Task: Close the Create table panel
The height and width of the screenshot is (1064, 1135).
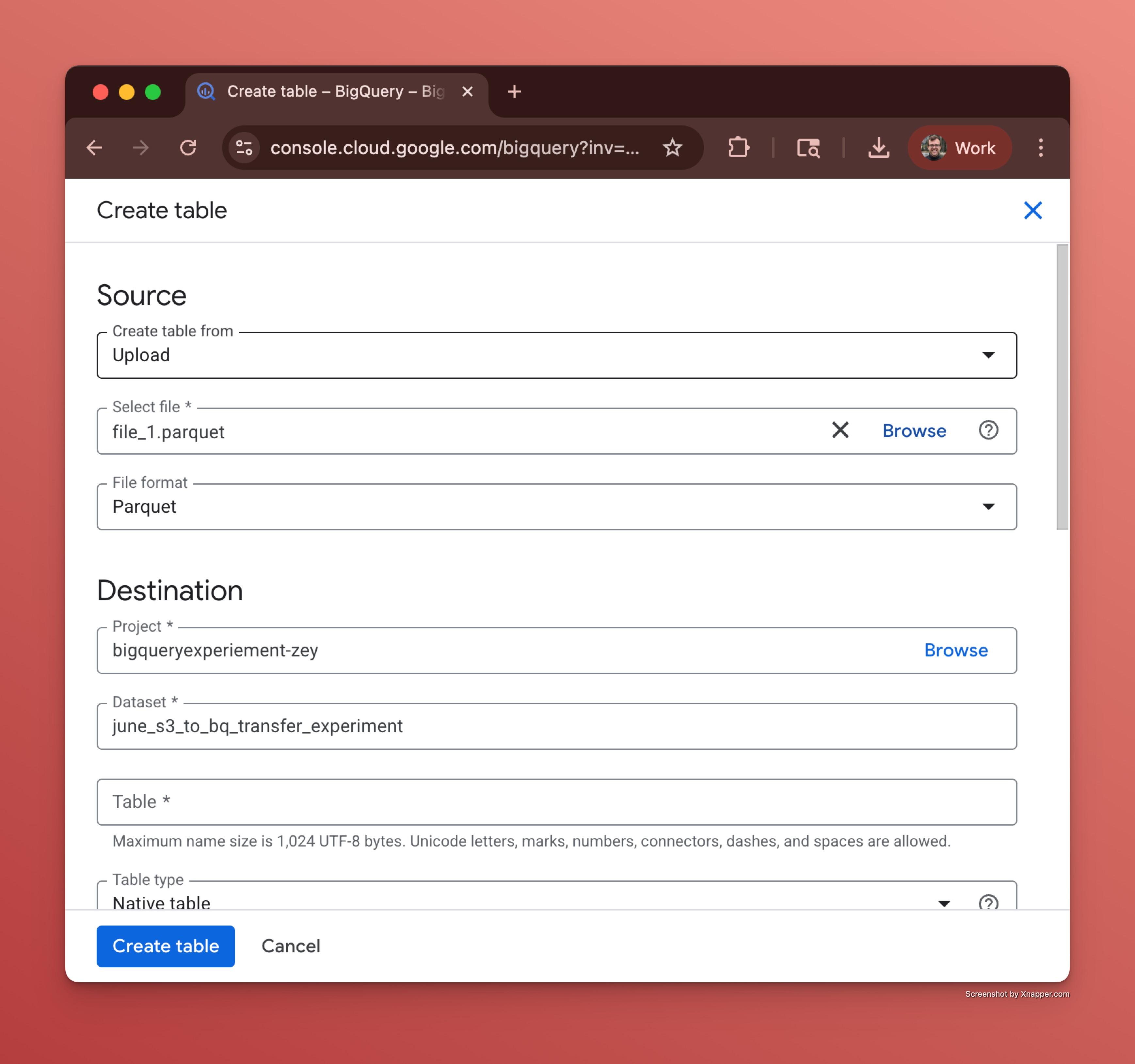Action: coord(1032,210)
